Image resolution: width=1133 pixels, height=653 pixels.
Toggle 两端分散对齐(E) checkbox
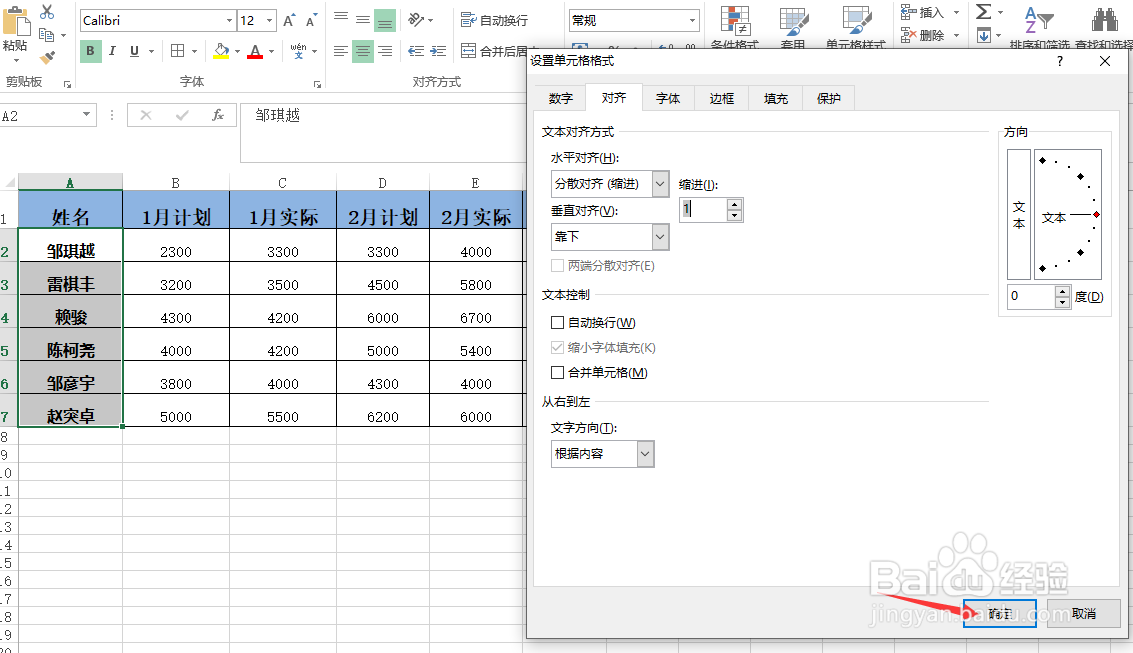pos(557,266)
